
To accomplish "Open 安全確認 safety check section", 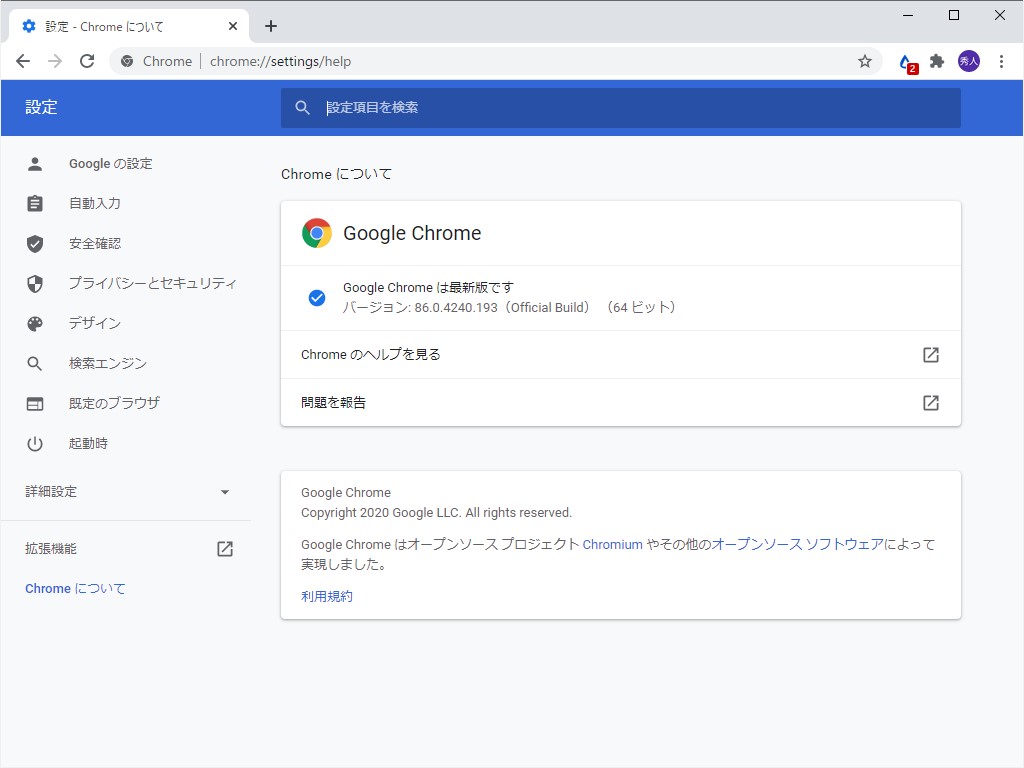I will click(95, 243).
